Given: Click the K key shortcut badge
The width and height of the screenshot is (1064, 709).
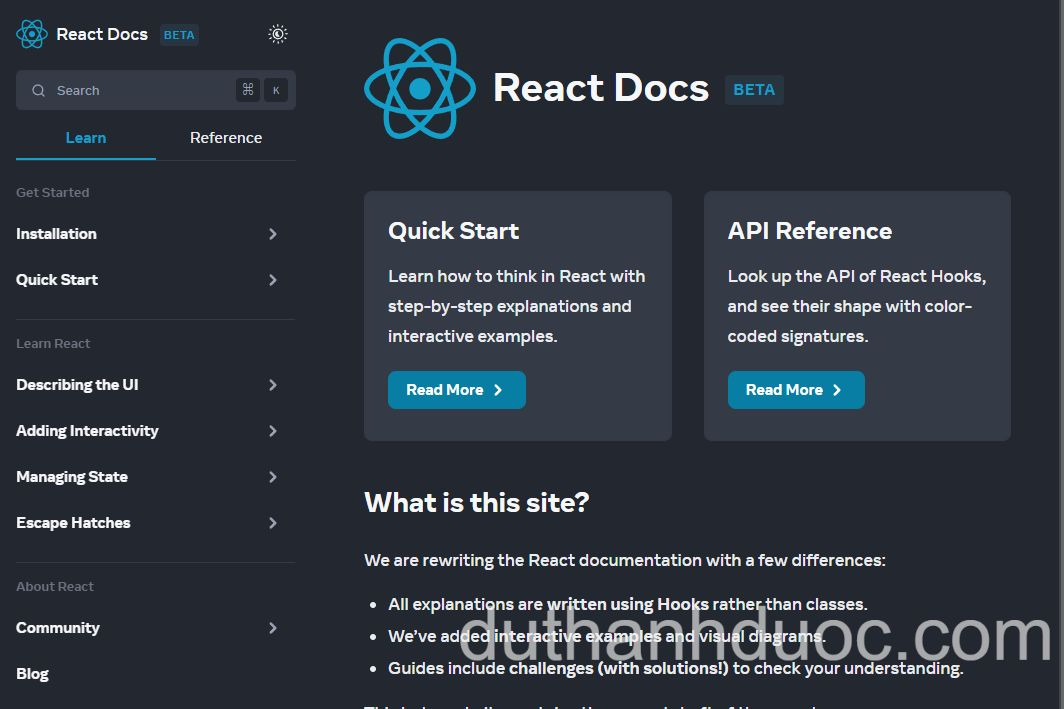Looking at the screenshot, I should click(x=276, y=90).
